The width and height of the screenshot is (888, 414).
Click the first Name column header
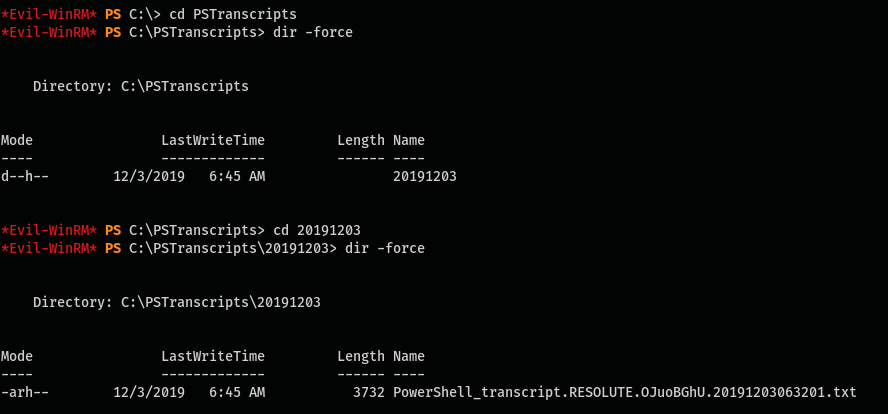point(409,140)
